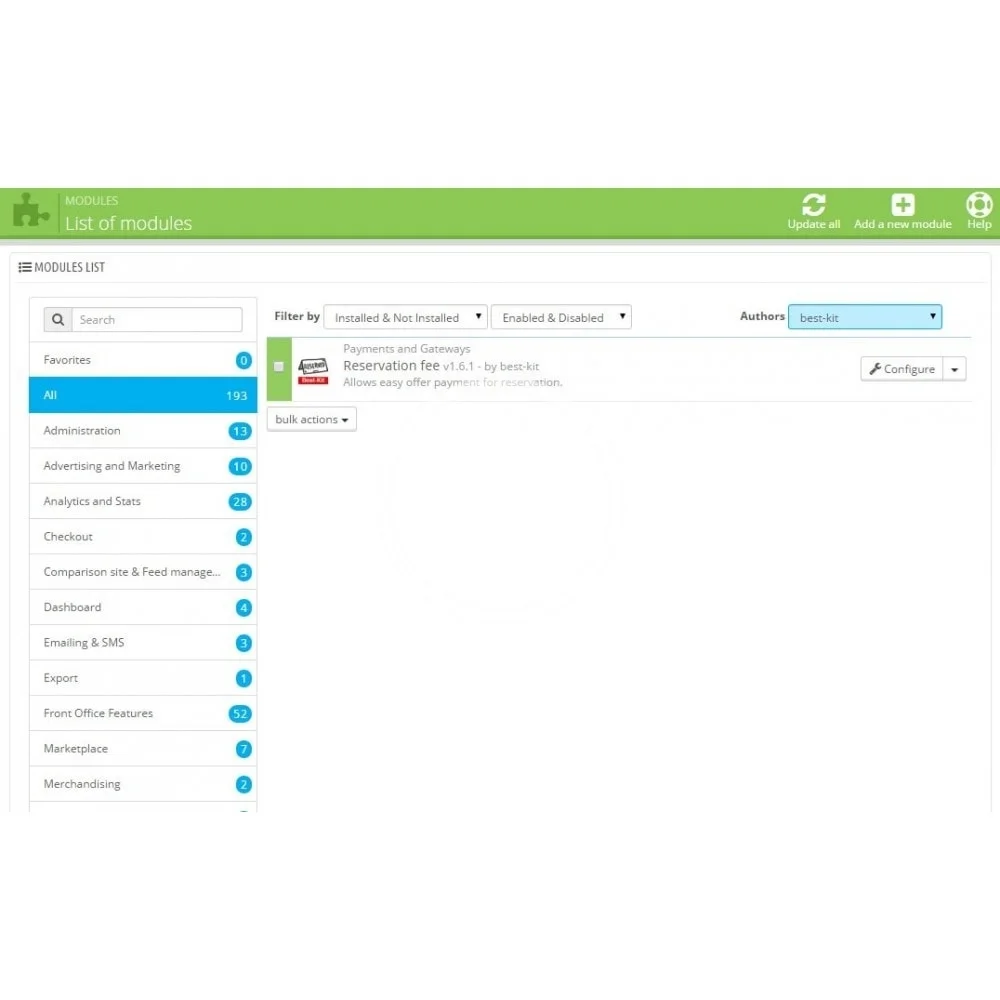Select the Emailing & SMS category
The width and height of the screenshot is (1000, 1000).
[x=142, y=643]
